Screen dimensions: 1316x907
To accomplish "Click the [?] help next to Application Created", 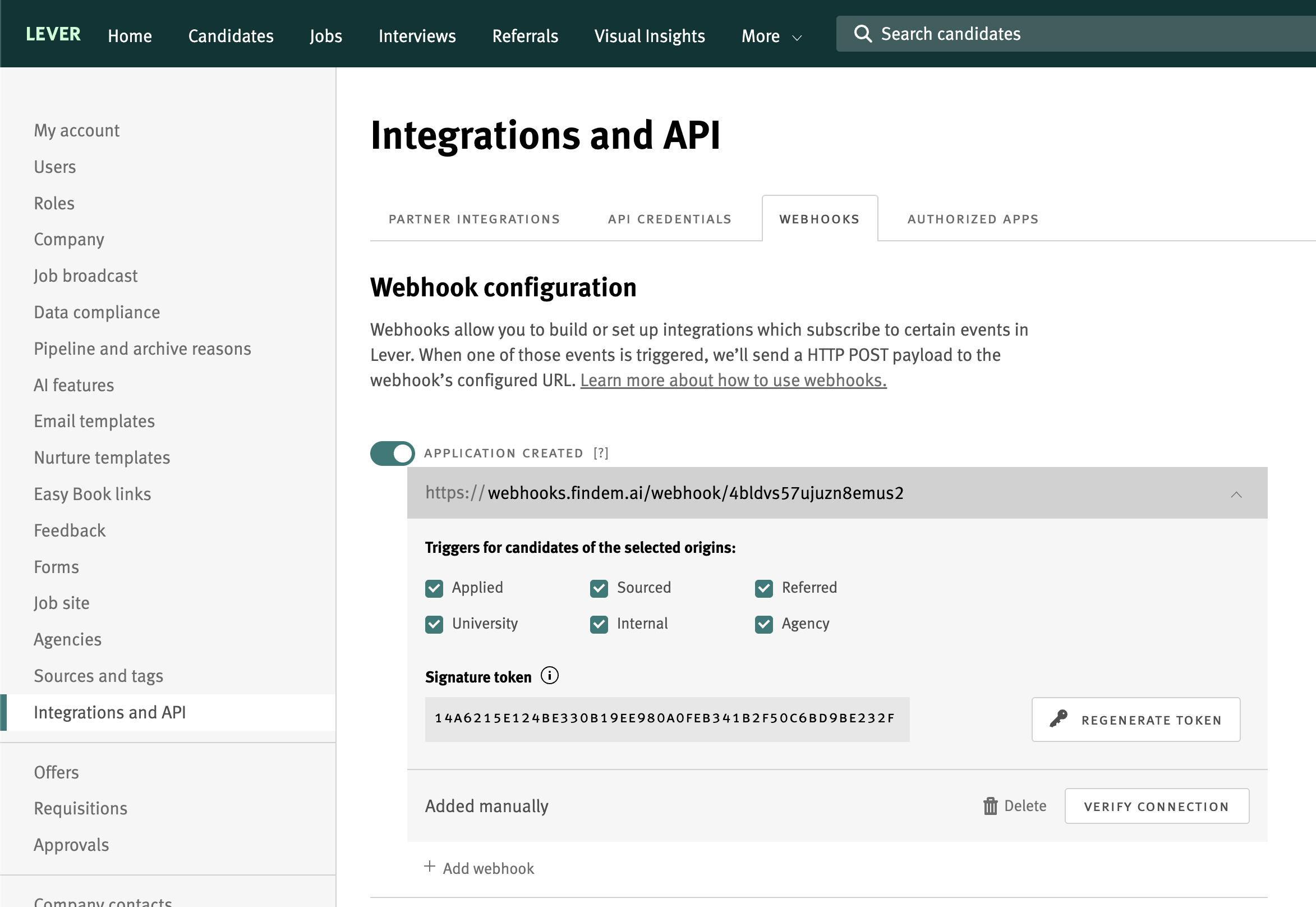I will point(601,453).
